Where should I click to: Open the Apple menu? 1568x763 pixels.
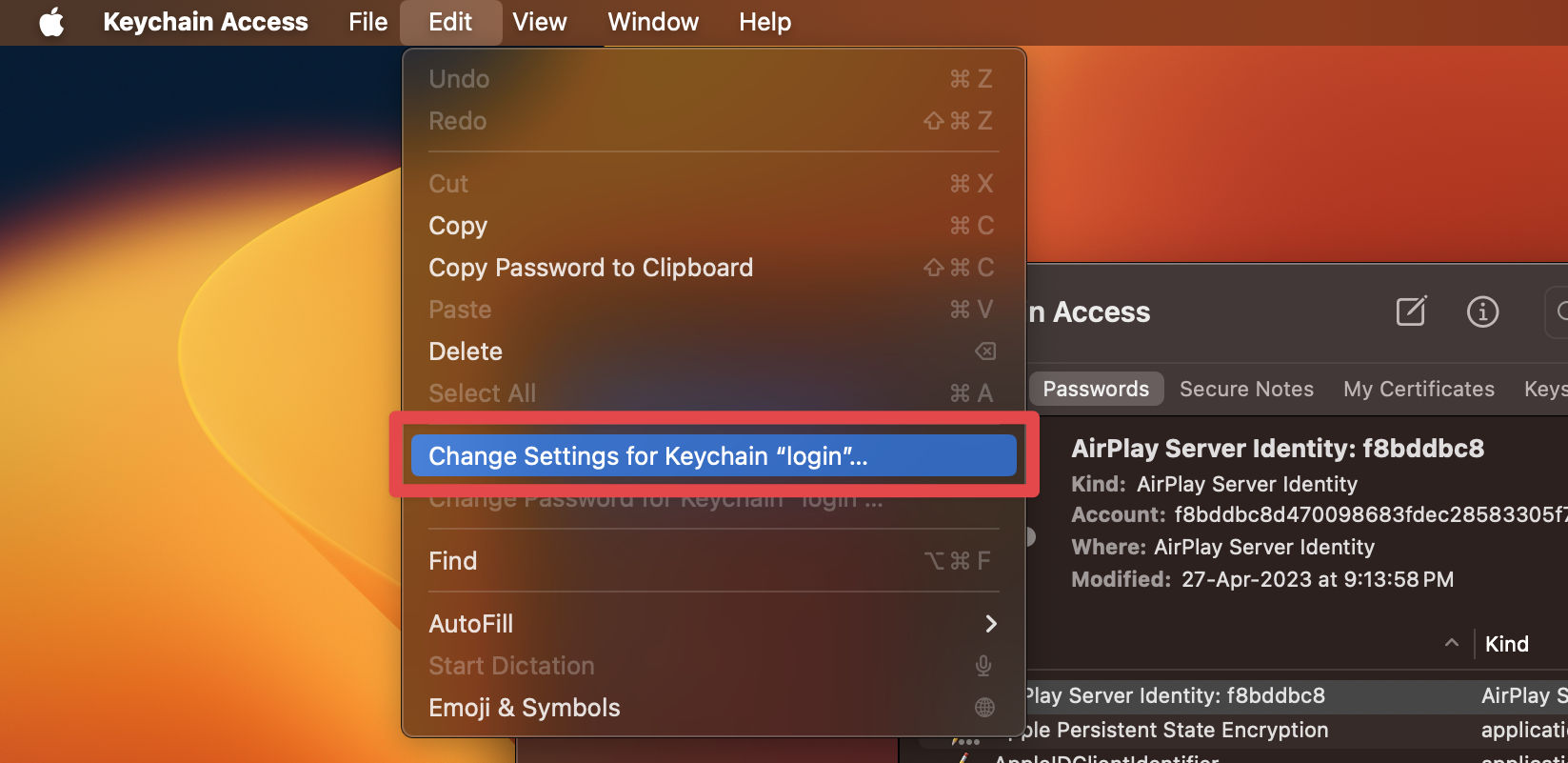point(51,22)
